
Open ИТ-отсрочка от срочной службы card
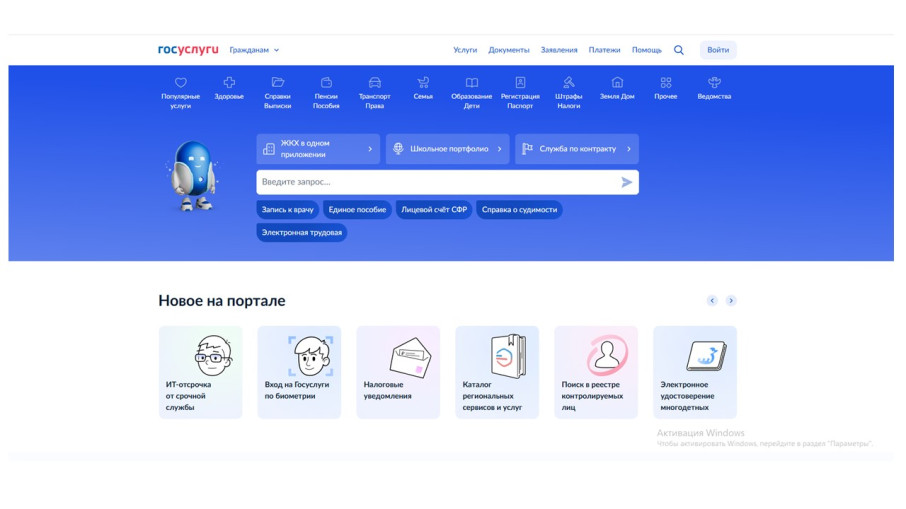pyautogui.click(x=200, y=373)
